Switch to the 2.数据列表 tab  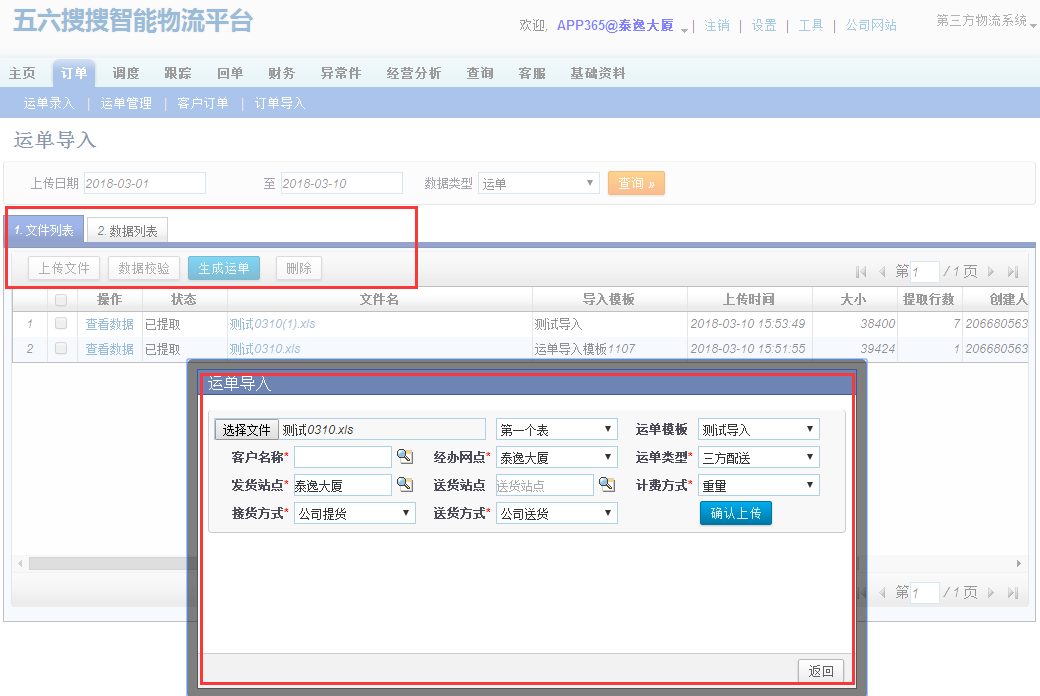click(127, 231)
